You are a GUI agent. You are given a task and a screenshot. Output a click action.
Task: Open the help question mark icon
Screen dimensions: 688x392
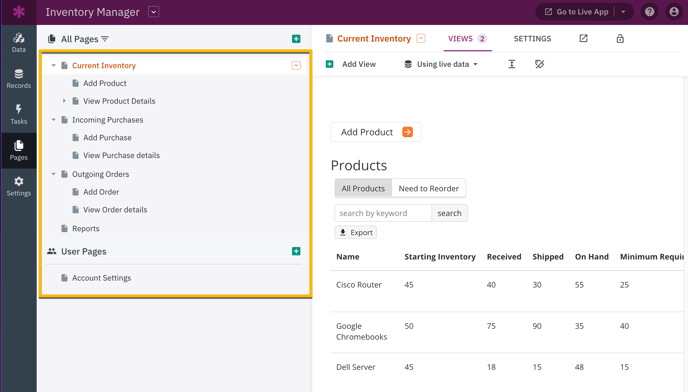pos(649,12)
